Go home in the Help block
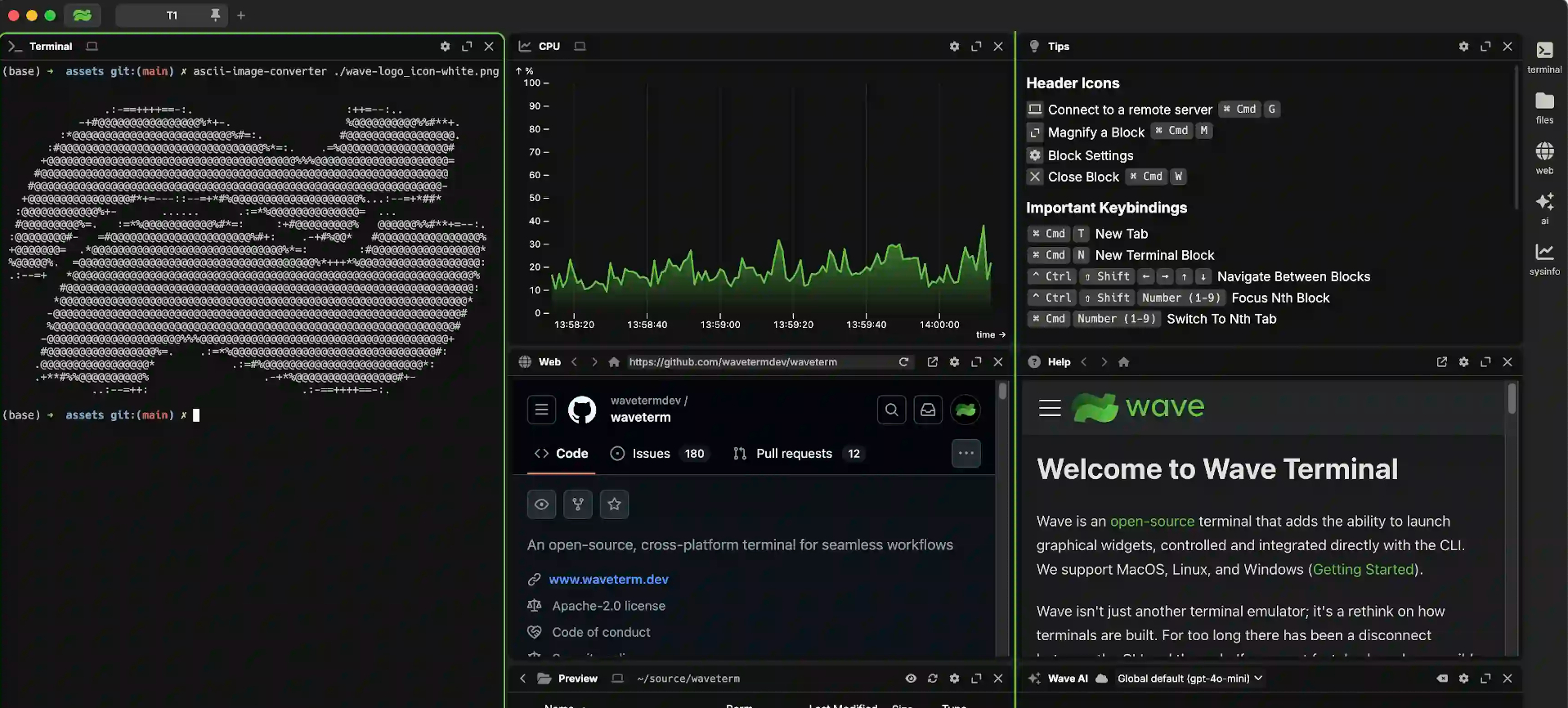Viewport: 1568px width, 708px height. pyautogui.click(x=1124, y=362)
